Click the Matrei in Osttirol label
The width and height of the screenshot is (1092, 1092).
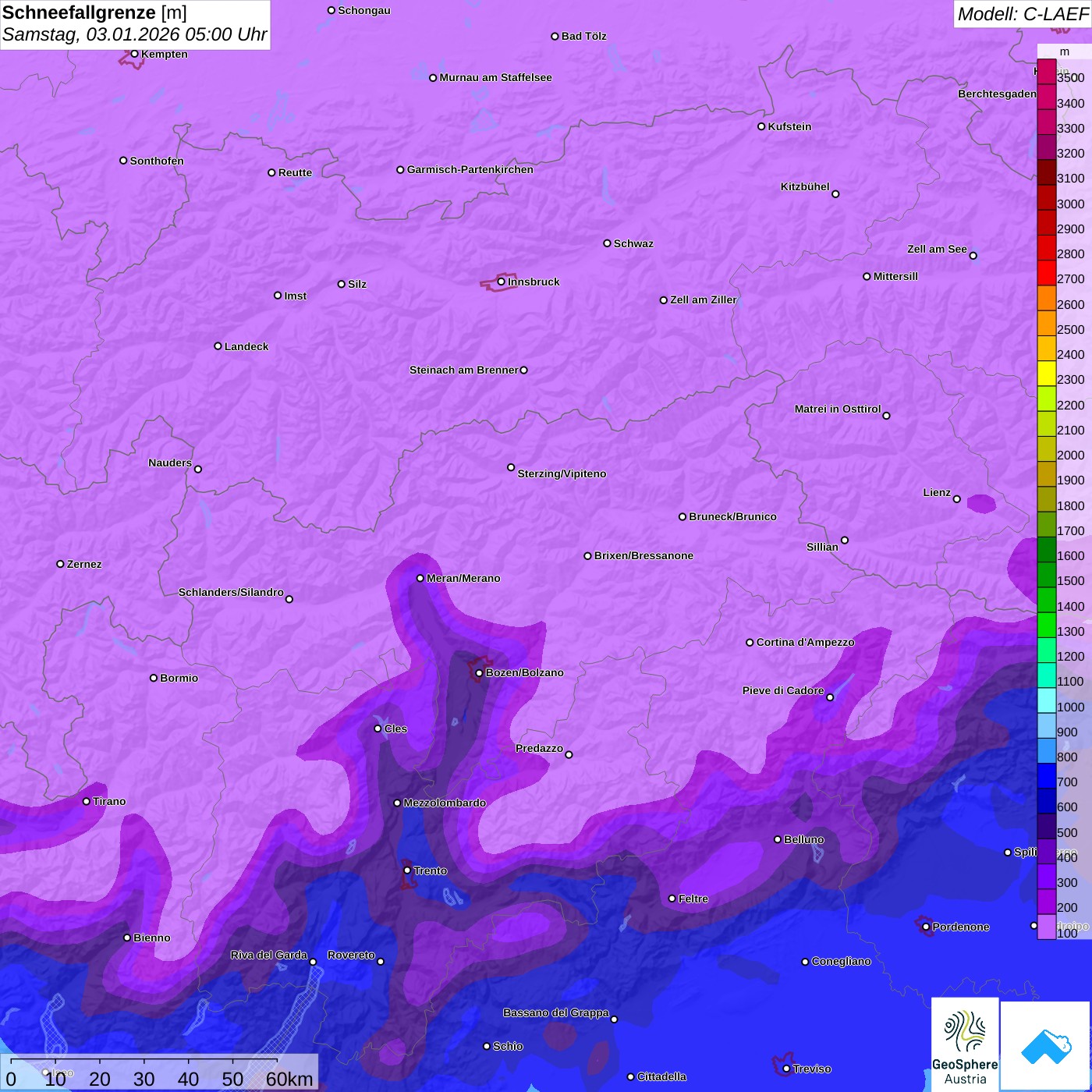click(x=838, y=409)
